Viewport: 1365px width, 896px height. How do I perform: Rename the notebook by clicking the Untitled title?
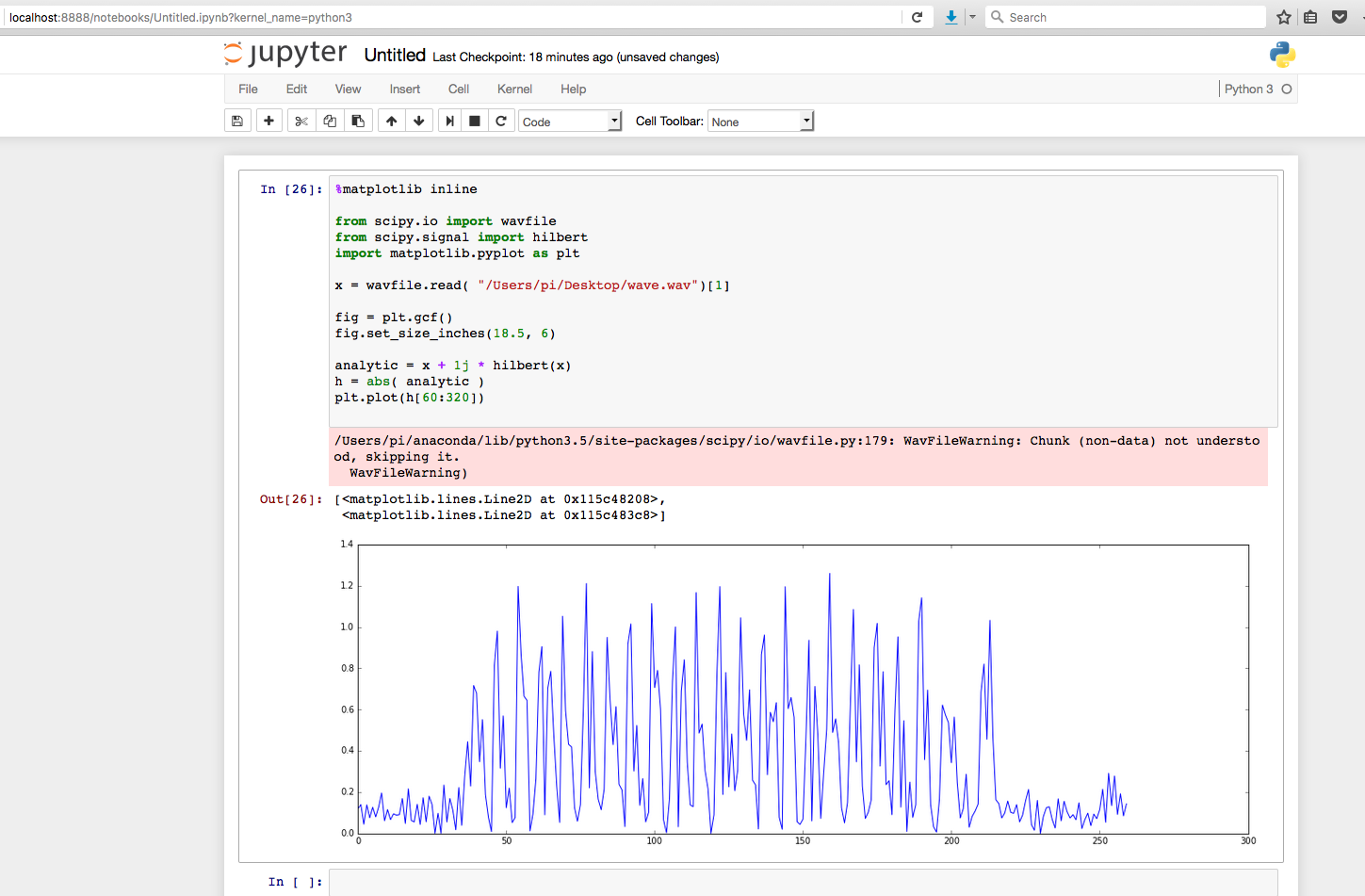point(395,56)
